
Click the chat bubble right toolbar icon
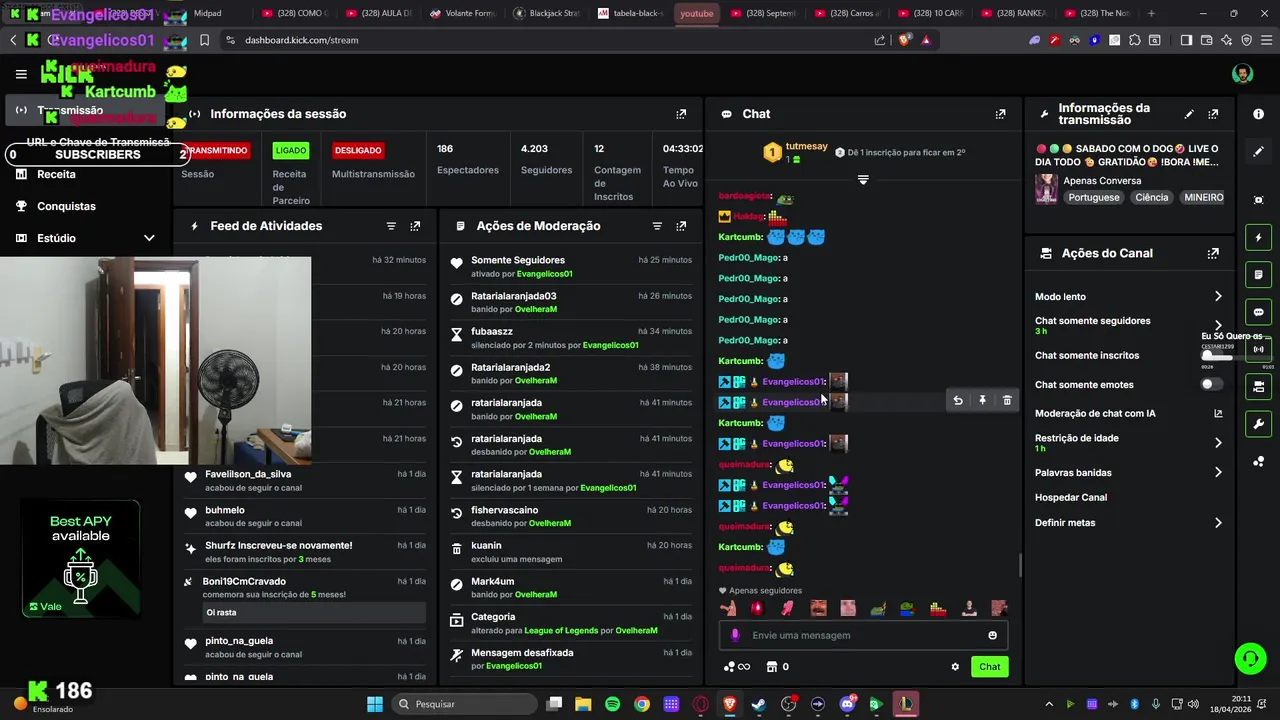coord(1258,312)
